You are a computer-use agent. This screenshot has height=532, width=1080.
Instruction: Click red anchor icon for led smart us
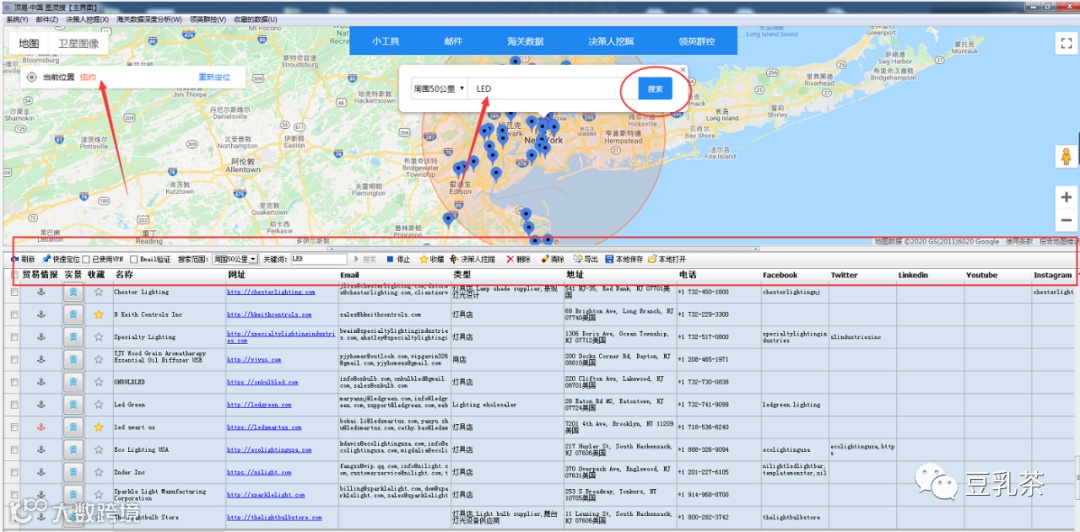[41, 427]
